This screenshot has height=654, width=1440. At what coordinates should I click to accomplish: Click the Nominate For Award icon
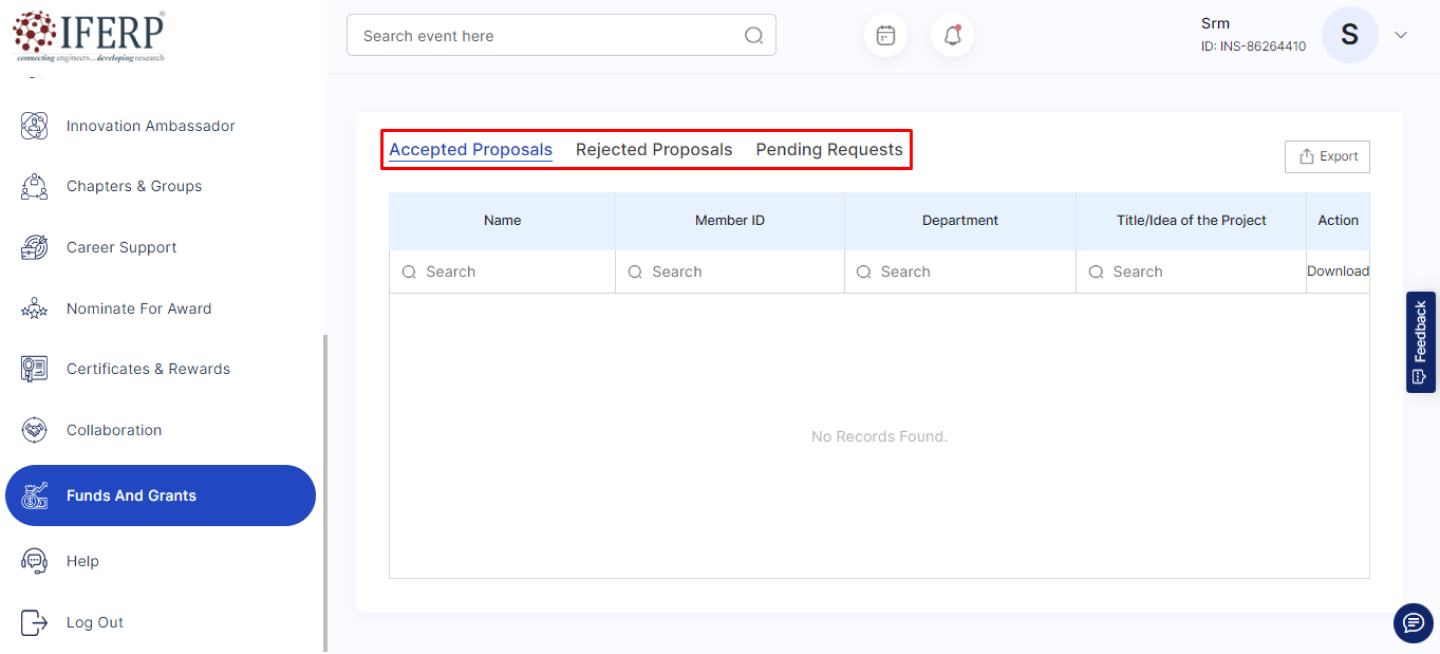coord(34,309)
